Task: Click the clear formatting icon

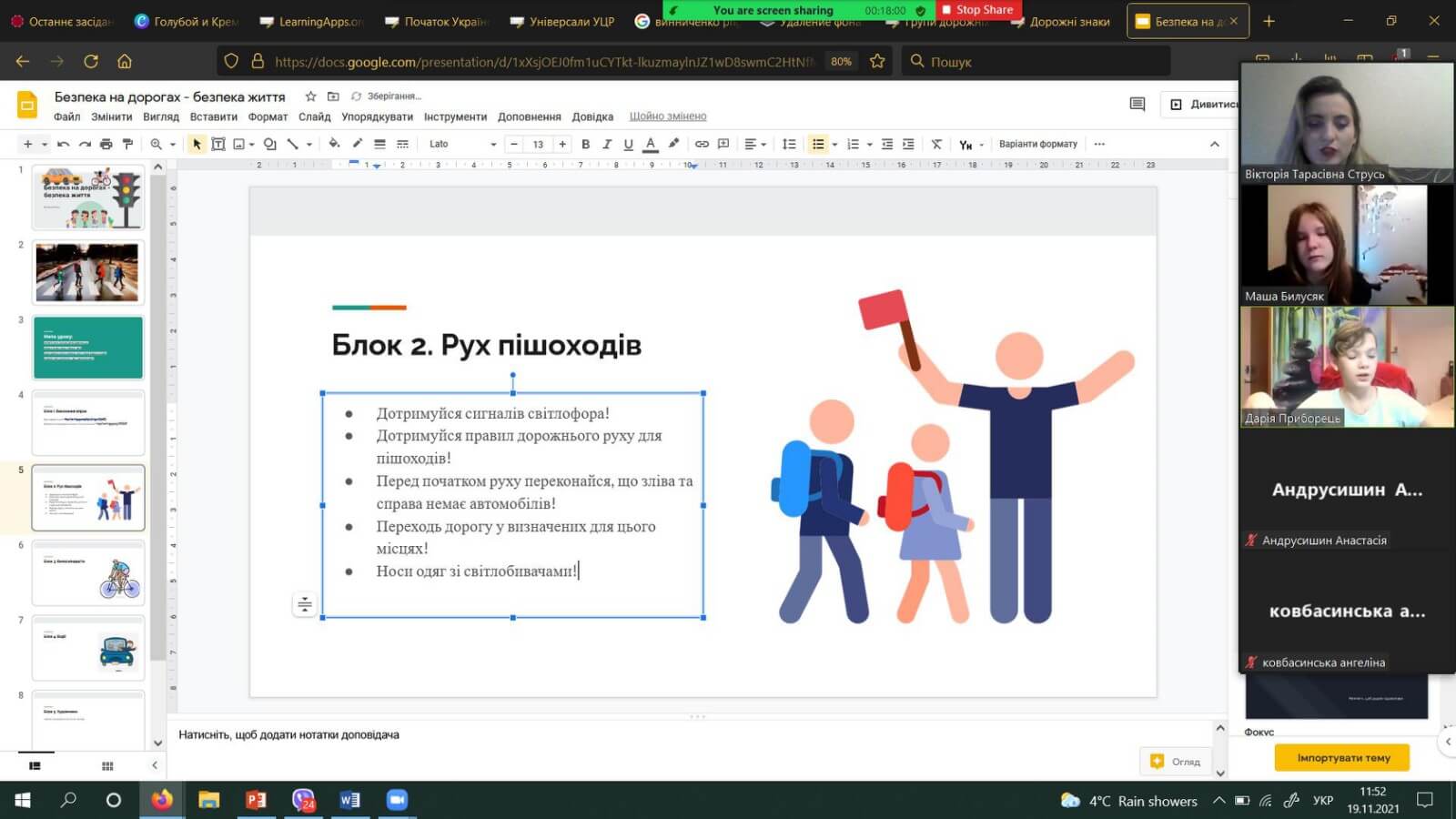Action: [936, 144]
